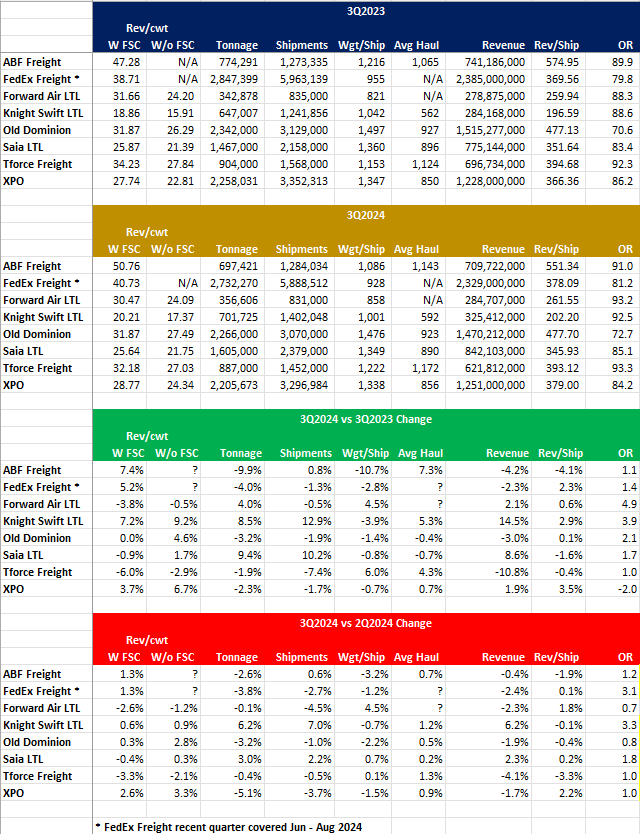Image resolution: width=640 pixels, height=834 pixels.
Task: Click XPO quarterly tonnage change -5.1%
Action: pos(248,793)
